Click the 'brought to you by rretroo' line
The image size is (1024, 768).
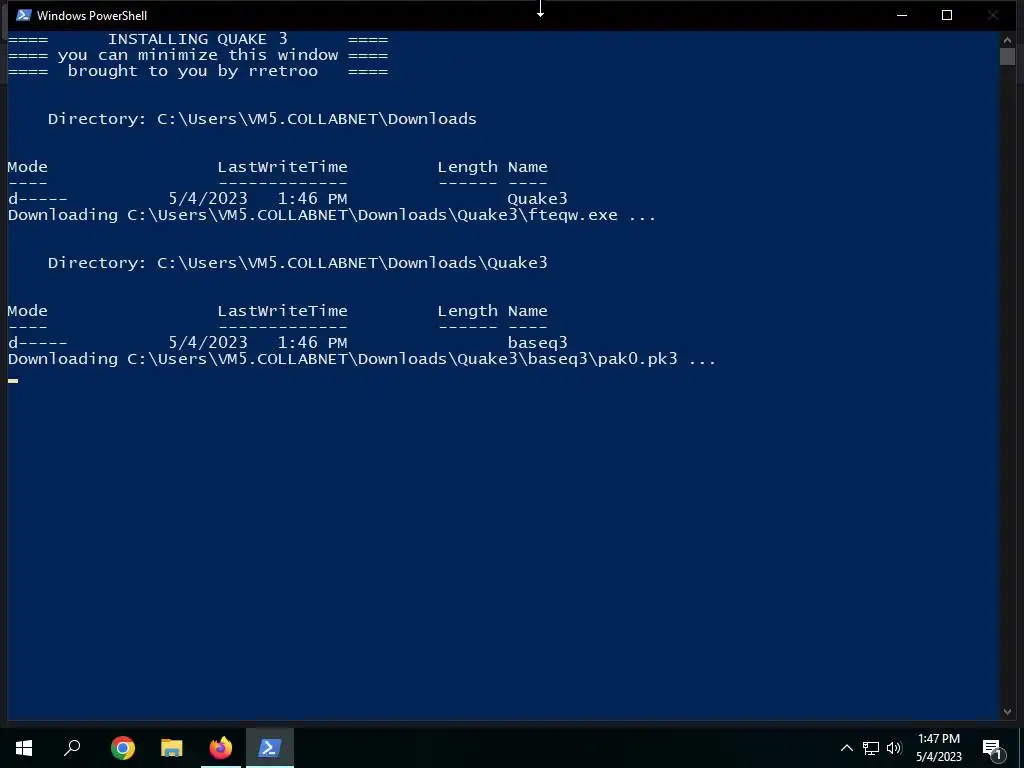tap(198, 71)
